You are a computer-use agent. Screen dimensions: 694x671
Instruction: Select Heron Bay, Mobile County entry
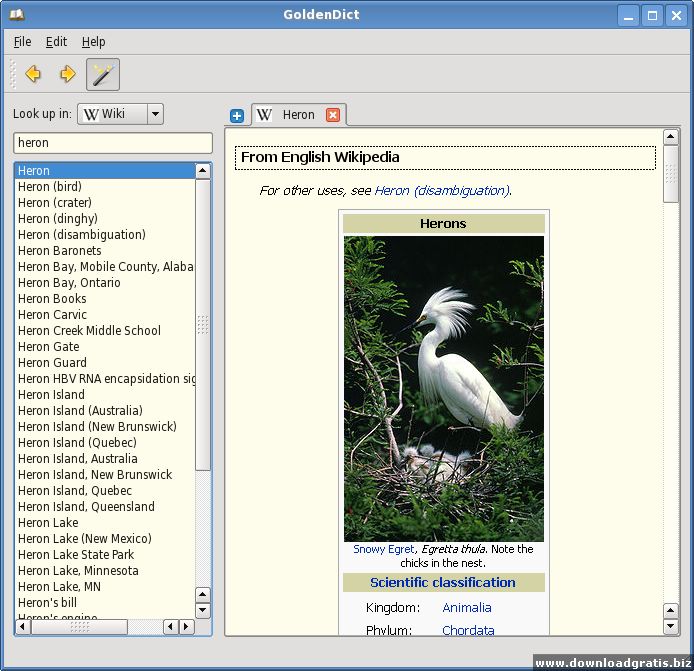(105, 266)
